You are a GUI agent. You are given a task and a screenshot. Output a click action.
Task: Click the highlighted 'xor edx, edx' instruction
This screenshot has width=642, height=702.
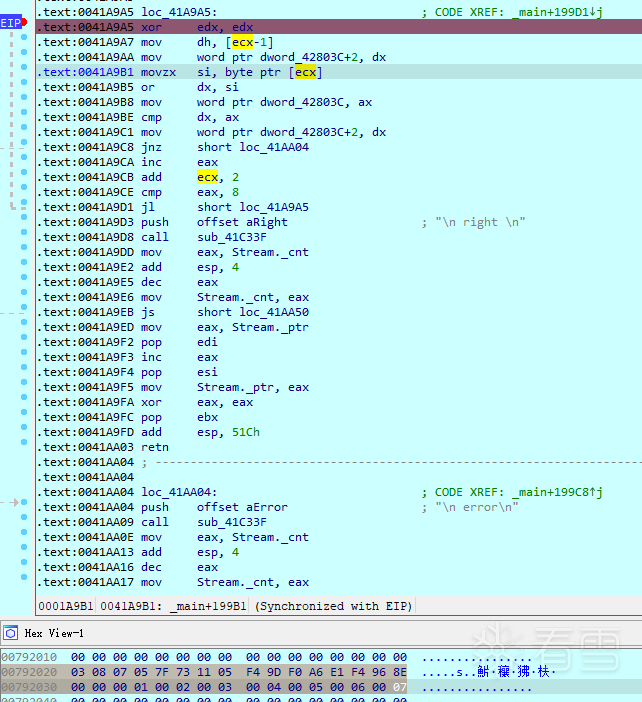[197, 27]
